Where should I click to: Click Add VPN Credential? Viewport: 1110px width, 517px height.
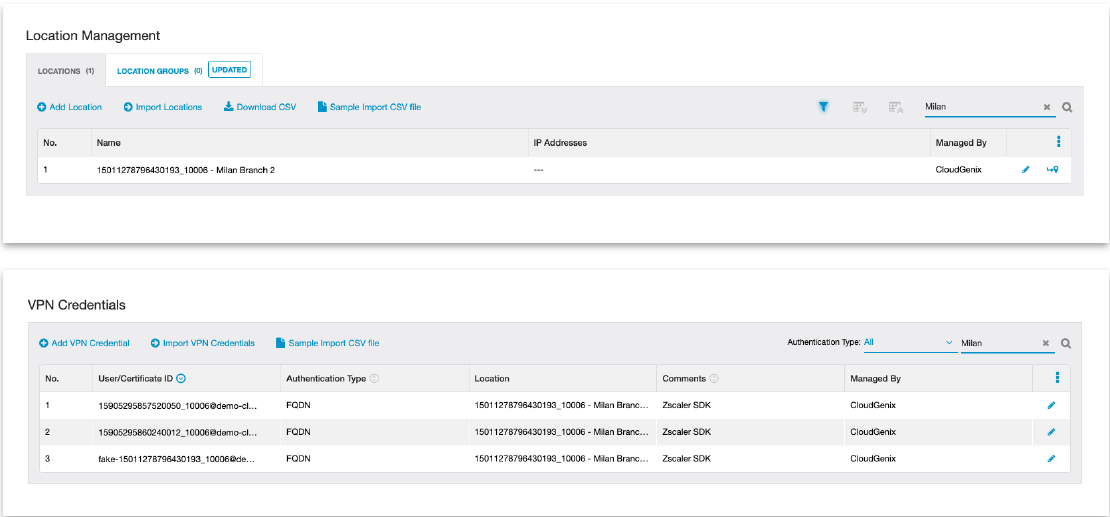[85, 343]
